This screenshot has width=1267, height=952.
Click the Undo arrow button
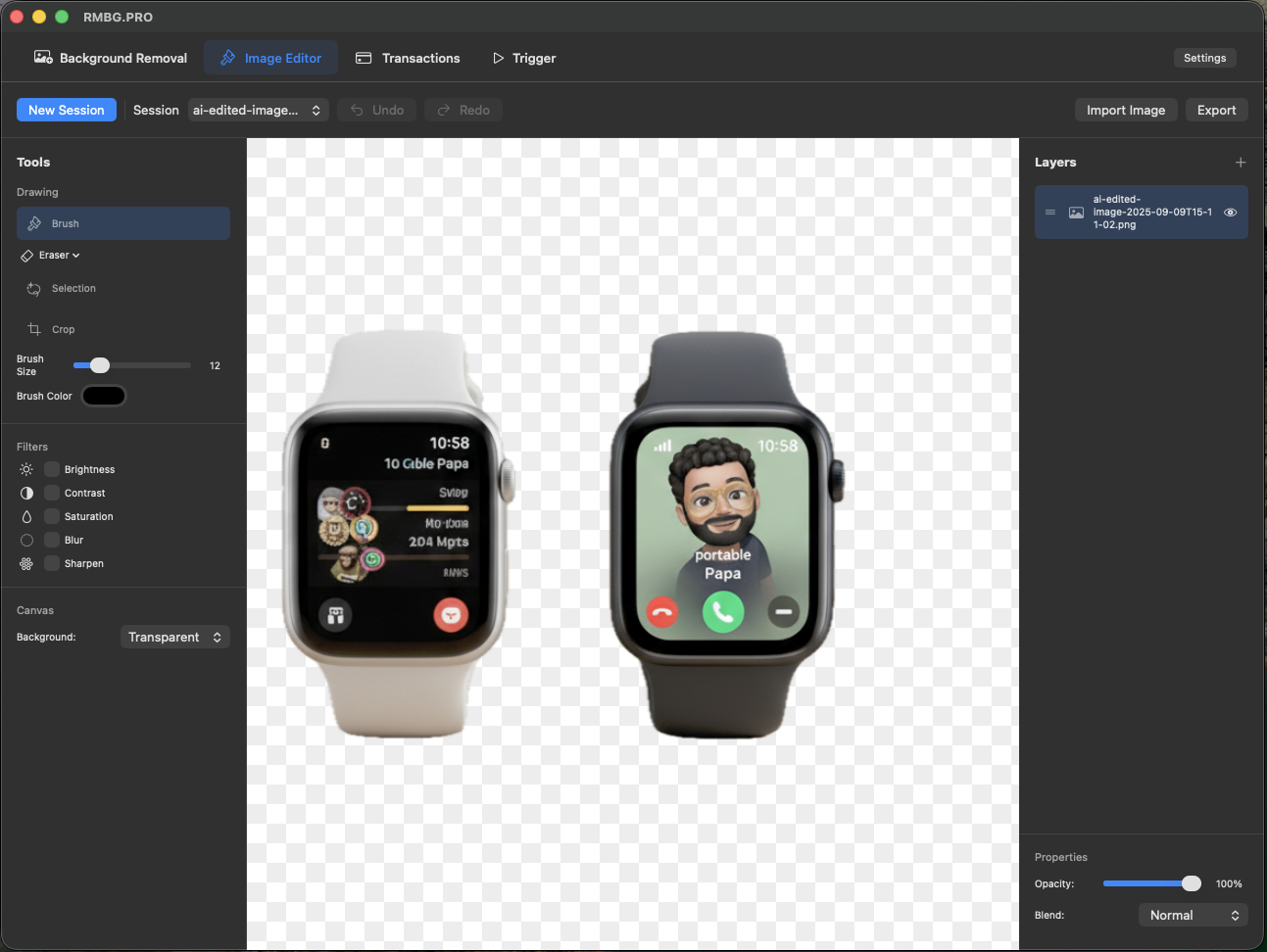377,111
